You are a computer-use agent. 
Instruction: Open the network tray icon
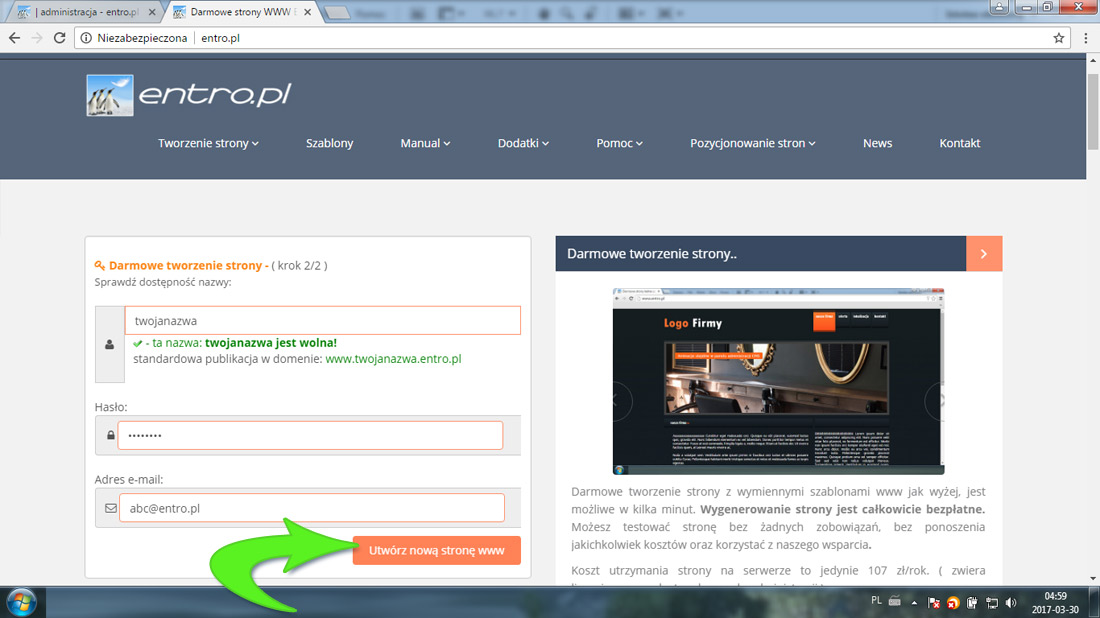point(991,603)
